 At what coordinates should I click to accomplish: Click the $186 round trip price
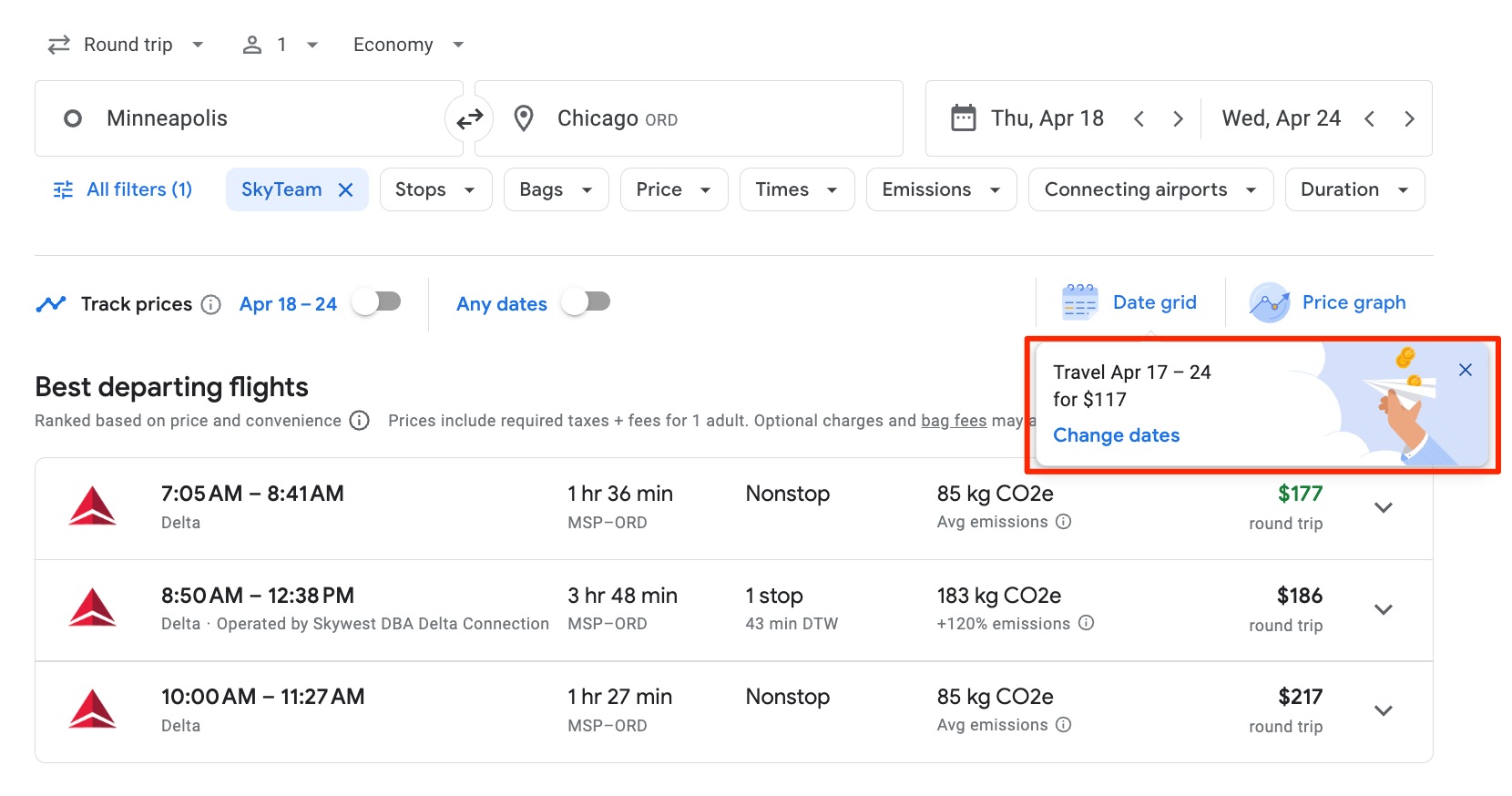click(1300, 596)
